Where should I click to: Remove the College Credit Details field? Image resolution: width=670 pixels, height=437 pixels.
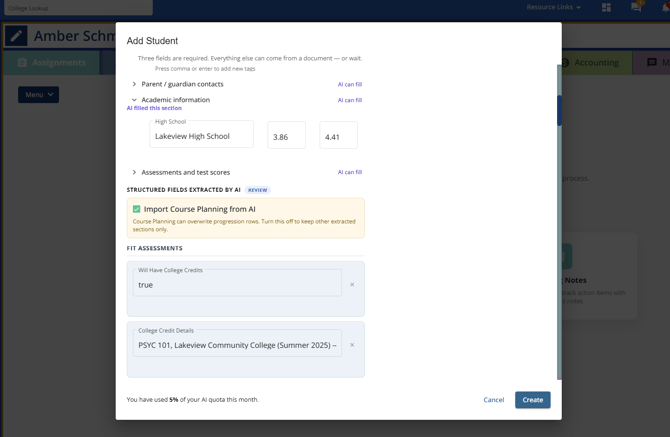coord(352,345)
